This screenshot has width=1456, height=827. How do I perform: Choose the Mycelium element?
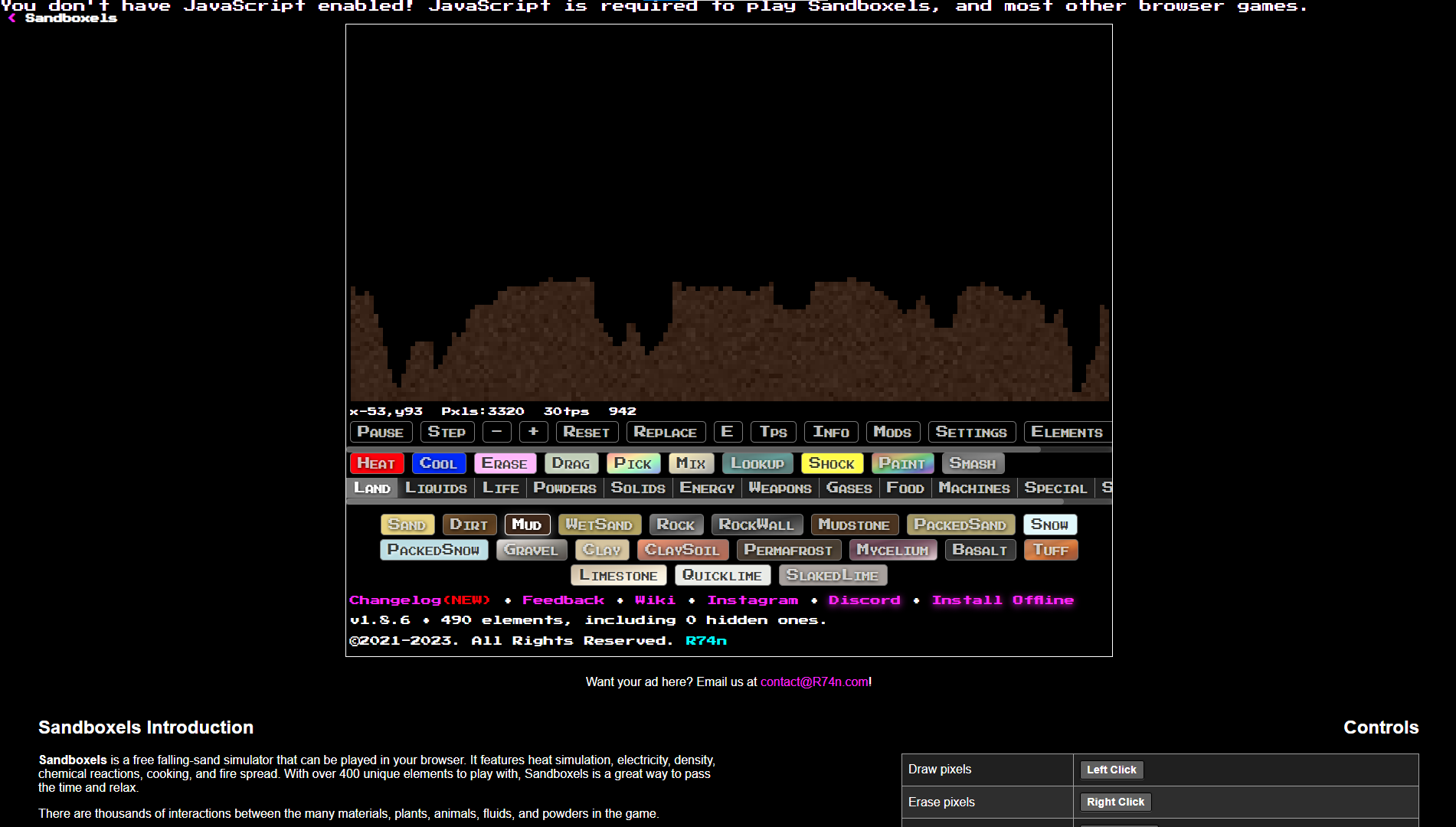pos(893,550)
